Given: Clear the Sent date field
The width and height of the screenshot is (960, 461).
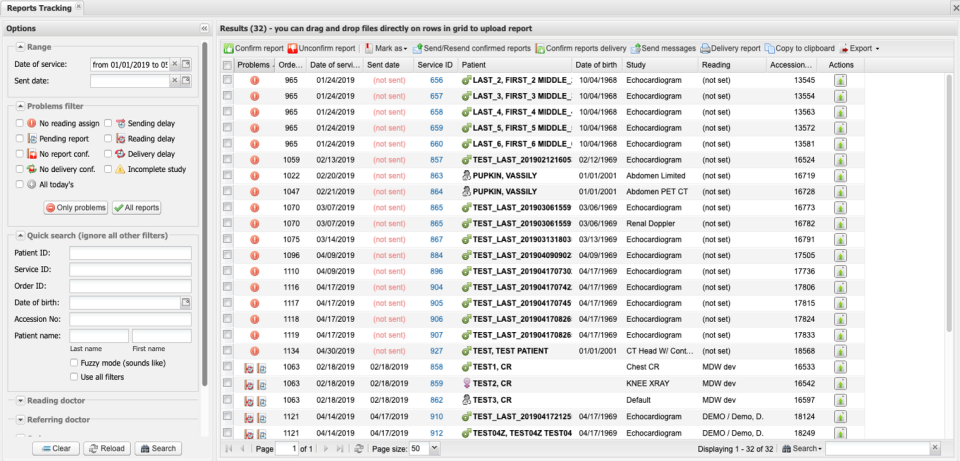Looking at the screenshot, I should point(174,80).
